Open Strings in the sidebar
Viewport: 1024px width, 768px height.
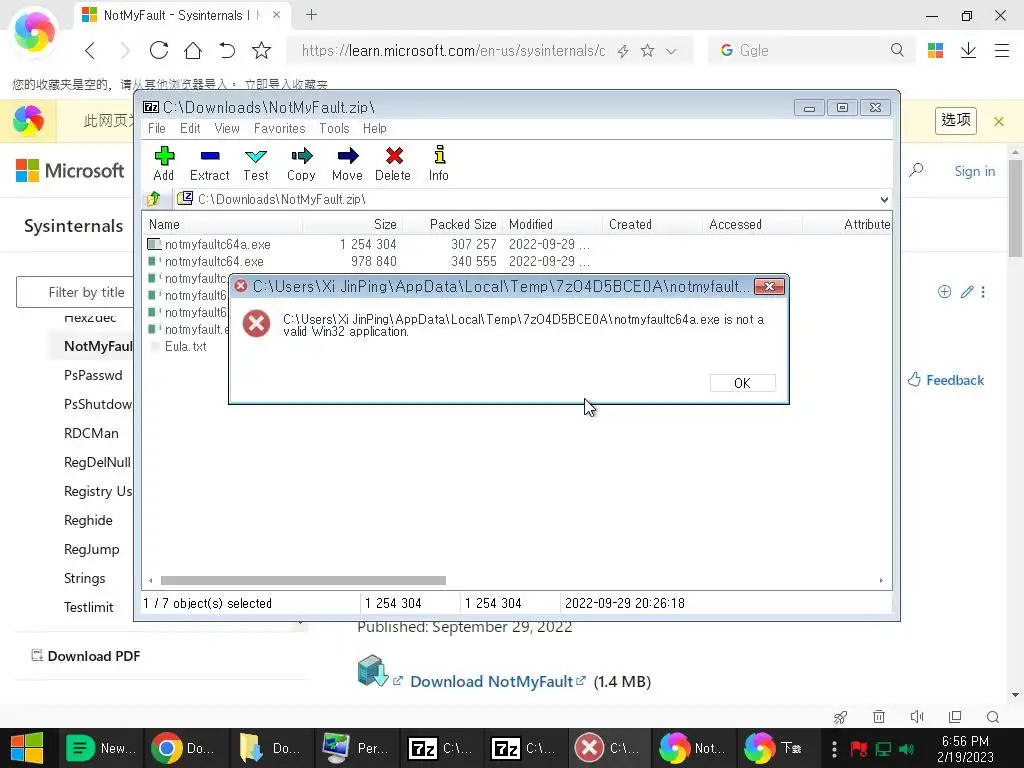[x=84, y=578]
